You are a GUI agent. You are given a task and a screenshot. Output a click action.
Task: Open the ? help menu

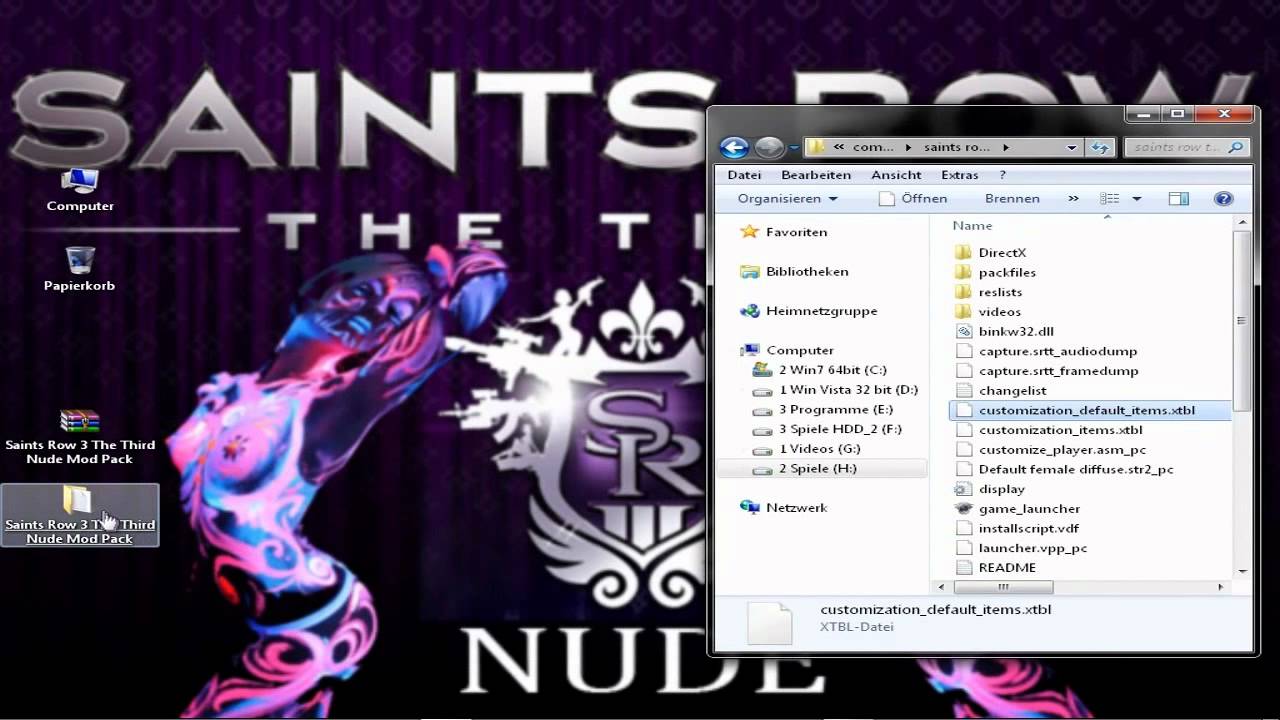1003,175
